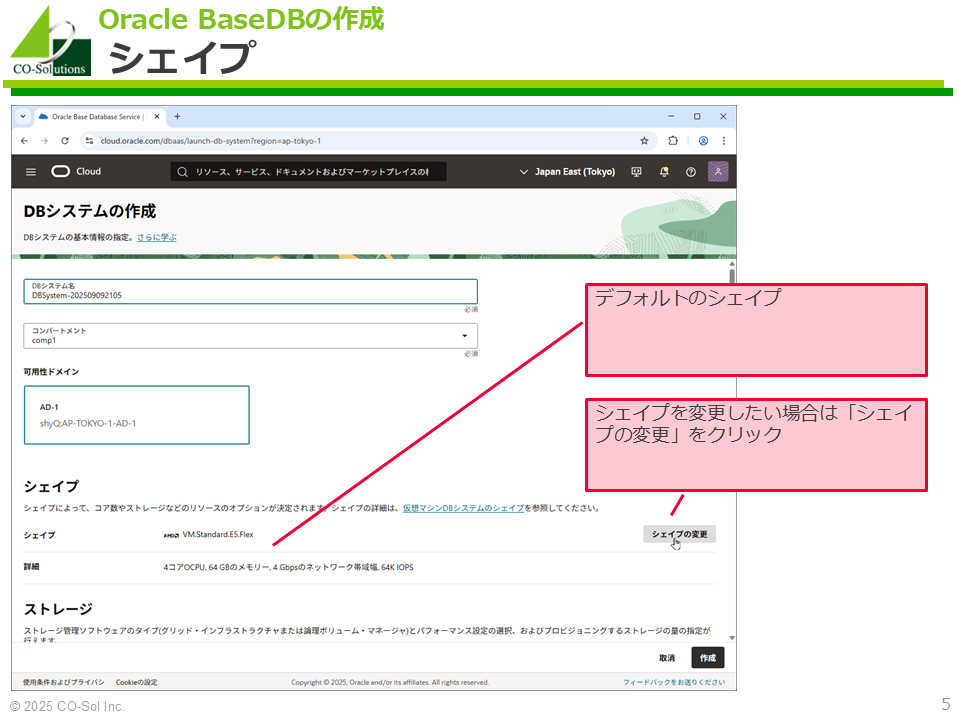Click the さらに学ぶ link
Viewport: 960px width, 720px height.
click(x=157, y=238)
